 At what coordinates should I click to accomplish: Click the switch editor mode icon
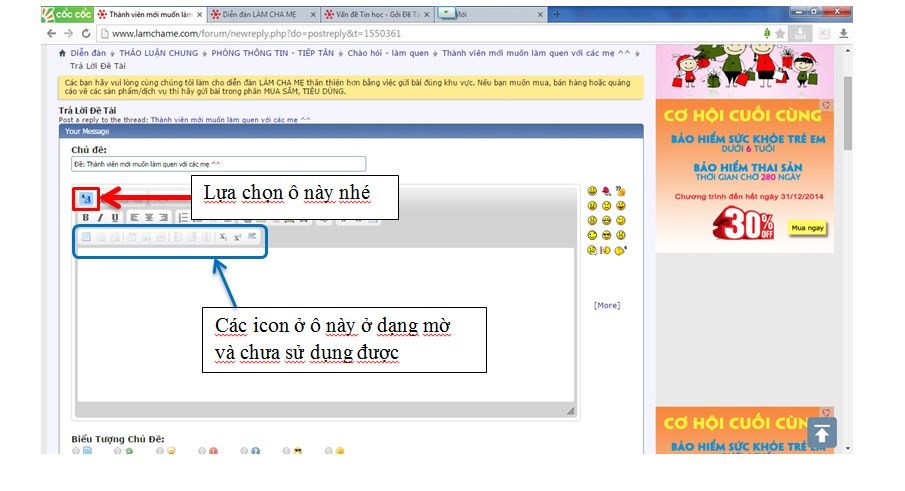(86, 198)
